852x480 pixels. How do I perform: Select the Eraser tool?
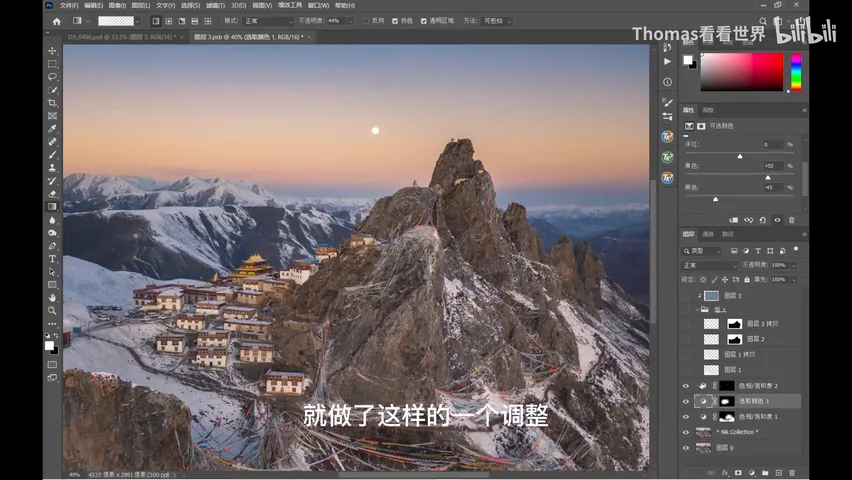click(52, 194)
